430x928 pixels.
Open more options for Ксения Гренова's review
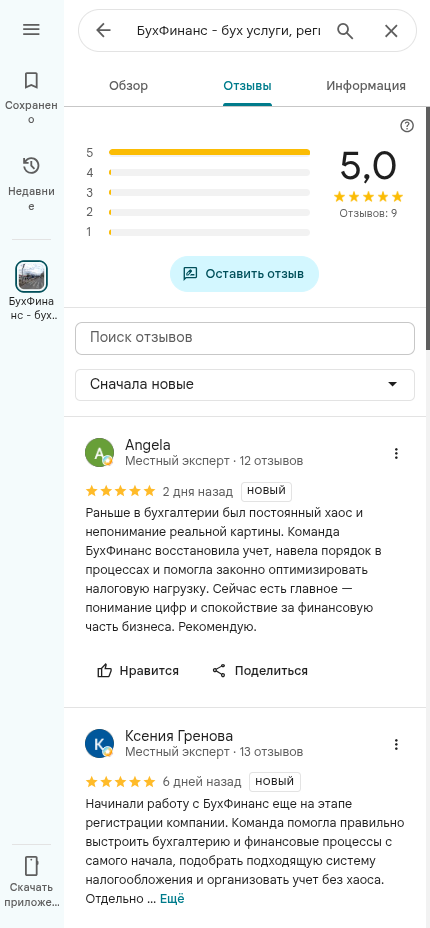coord(396,744)
